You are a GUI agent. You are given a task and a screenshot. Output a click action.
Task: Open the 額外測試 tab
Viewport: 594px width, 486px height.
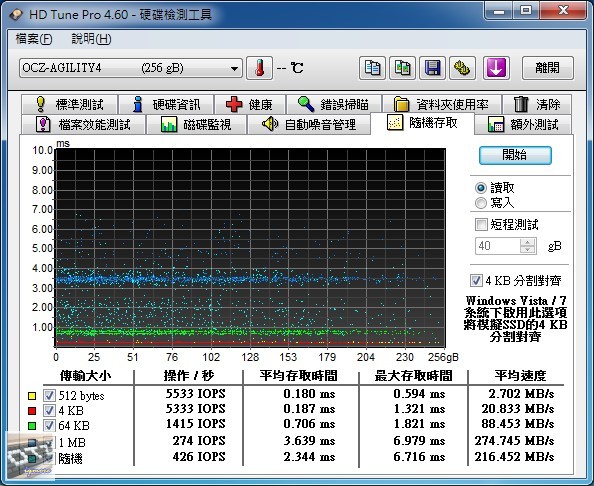pos(523,124)
